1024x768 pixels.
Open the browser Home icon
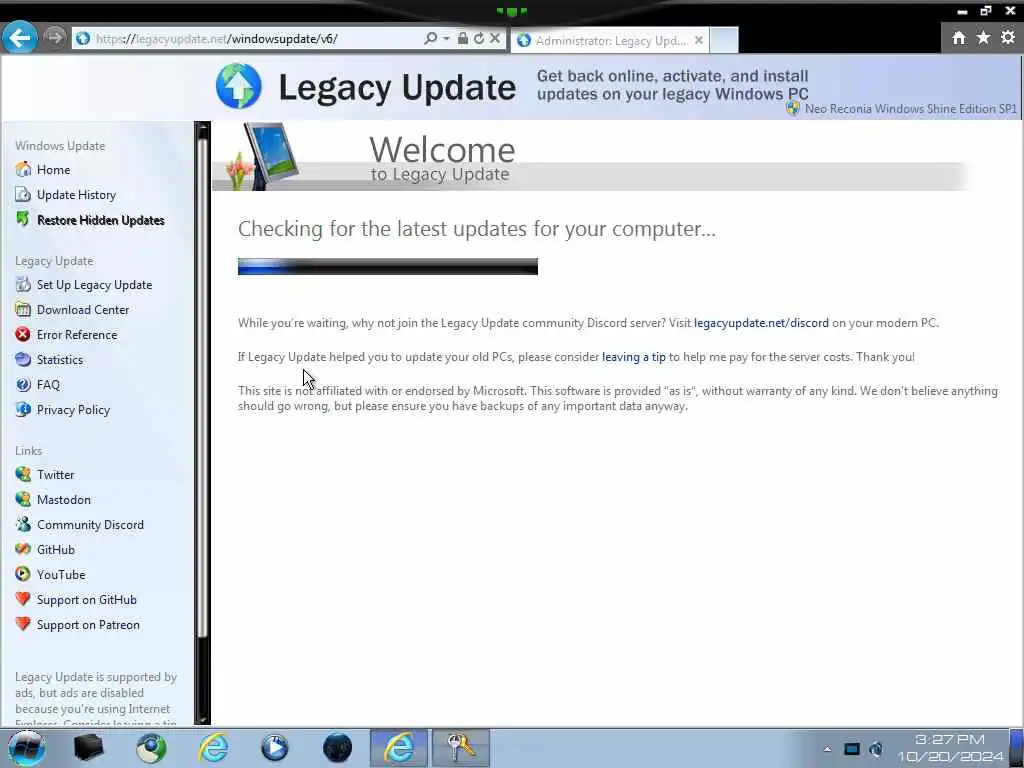tap(959, 38)
